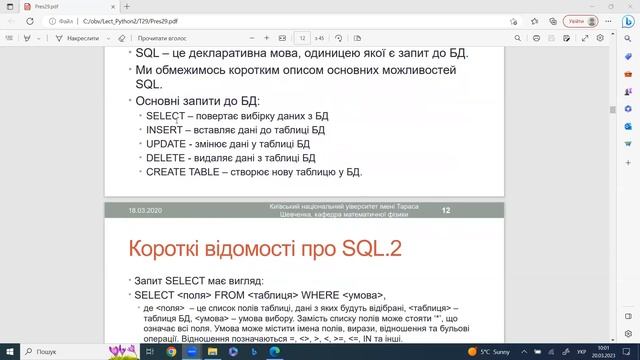
Task: Close the Pres29.pdf tab
Action: [x=113, y=7]
